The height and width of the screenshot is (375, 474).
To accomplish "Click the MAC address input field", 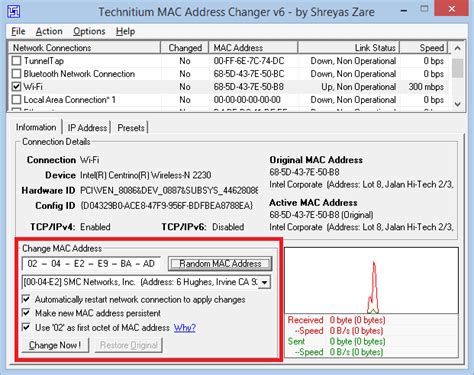I will point(91,264).
